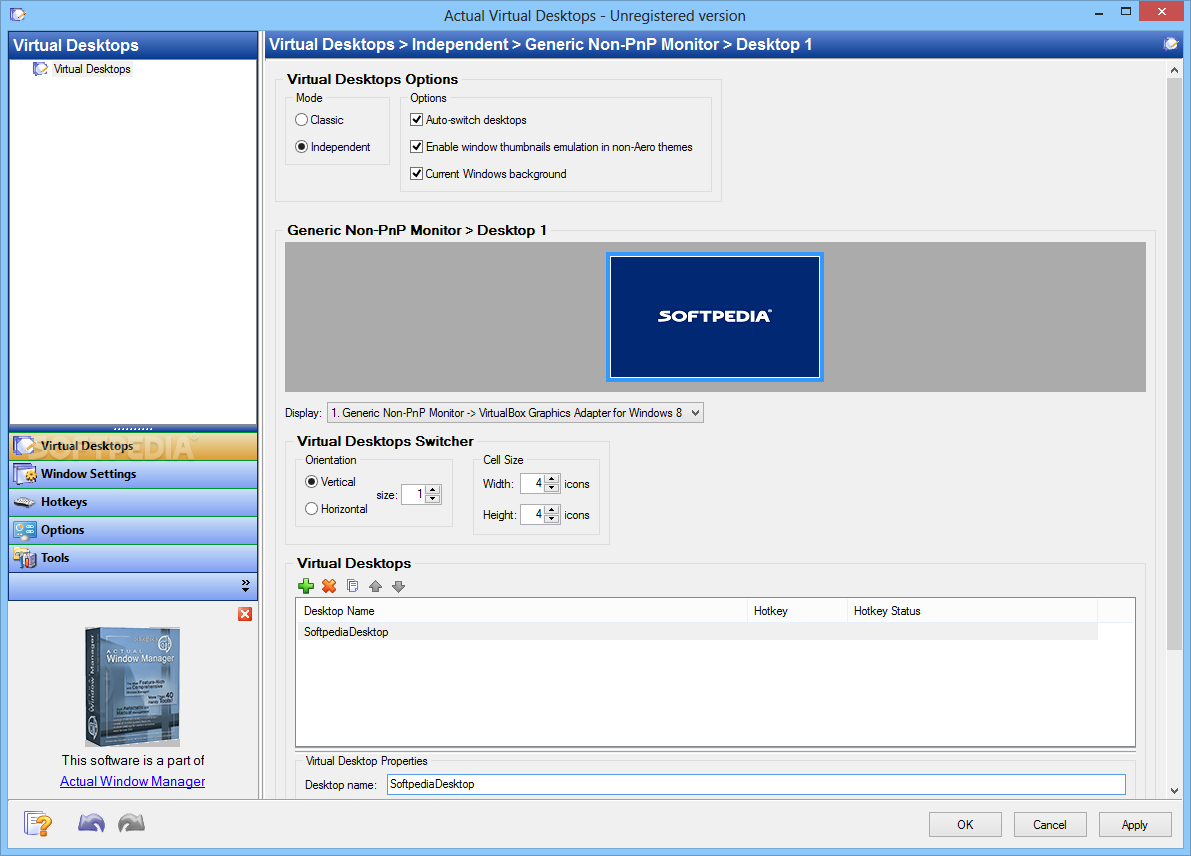Click the Apply button
This screenshot has height=856, width=1191.
point(1135,824)
